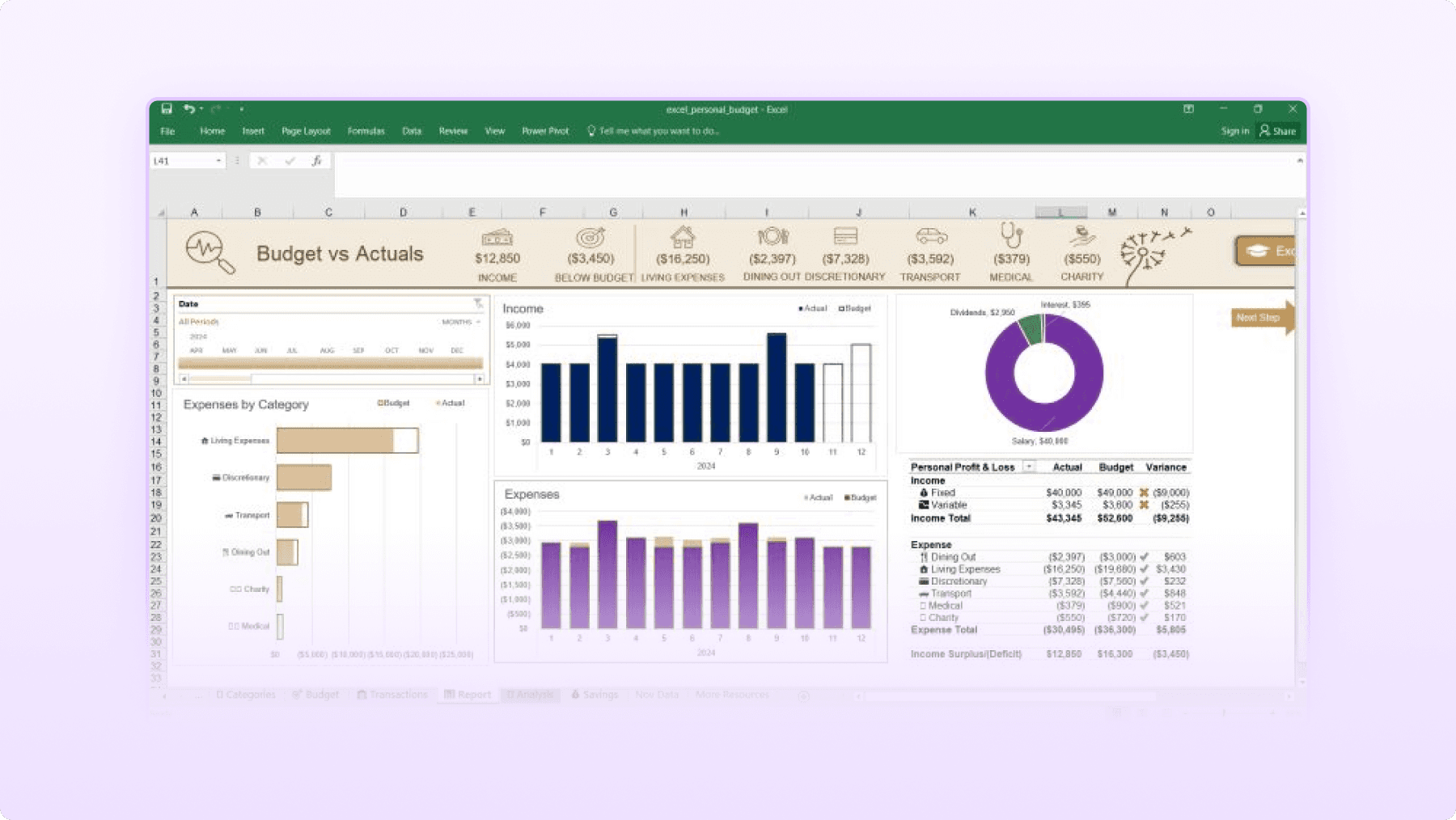
Task: Open the Savings sheet tab
Action: 595,695
